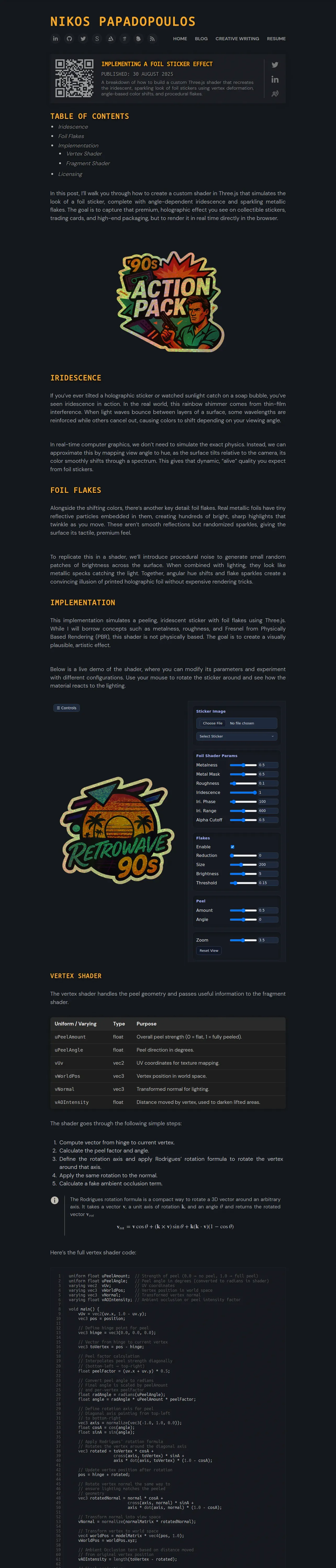Open the Twitter icon in header row
Image resolution: width=336 pixels, height=1568 pixels.
pos(83,38)
